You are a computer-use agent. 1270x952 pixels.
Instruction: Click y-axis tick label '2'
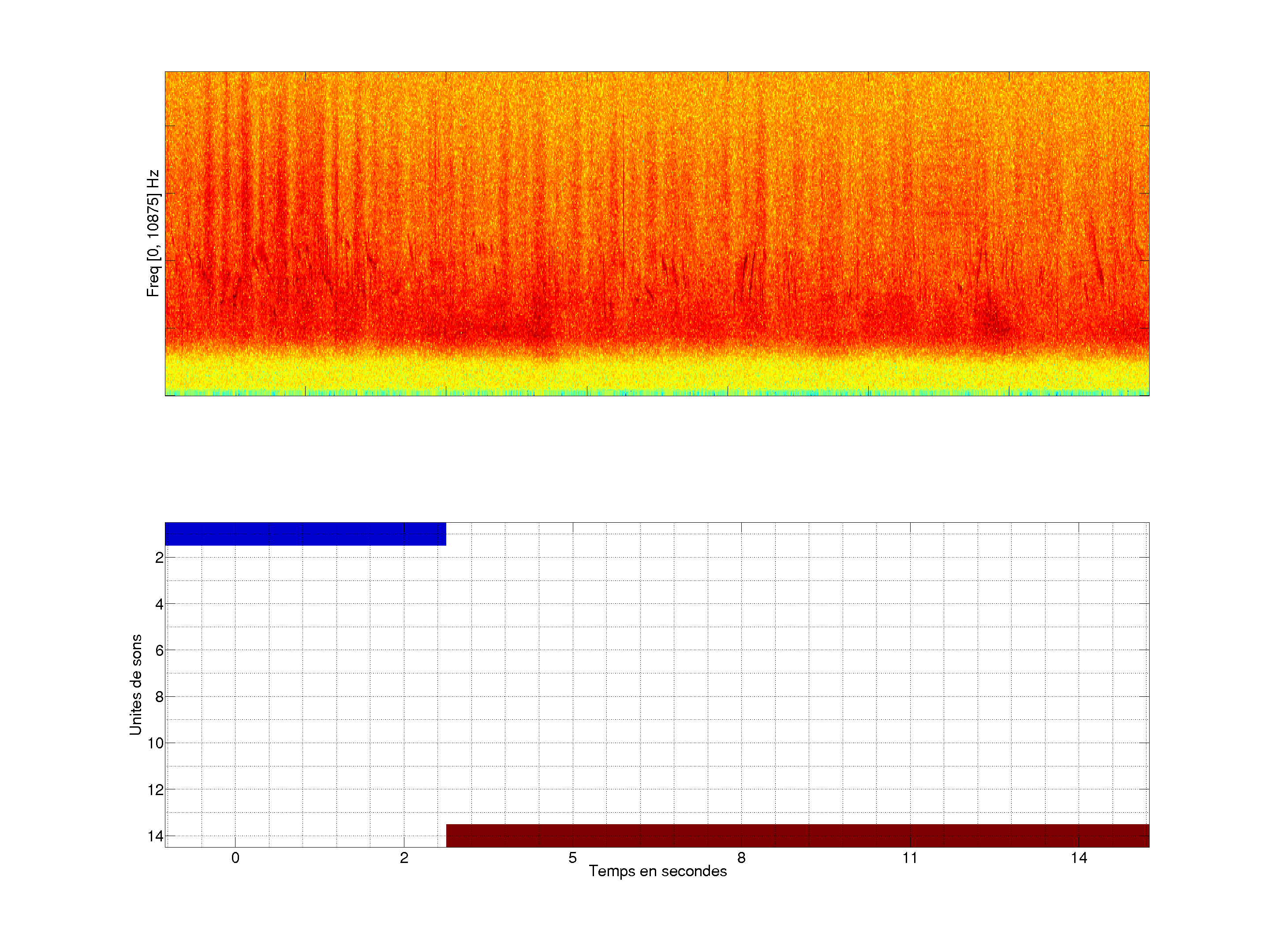[159, 558]
